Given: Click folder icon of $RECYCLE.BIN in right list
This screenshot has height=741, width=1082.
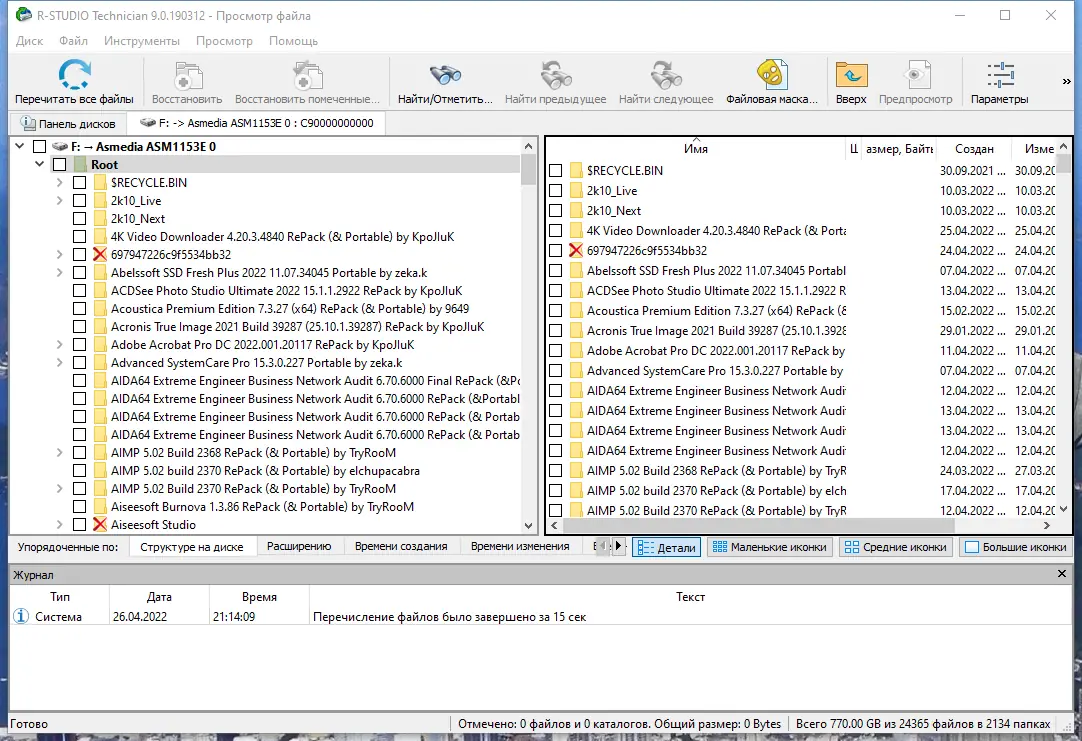Looking at the screenshot, I should pos(576,170).
